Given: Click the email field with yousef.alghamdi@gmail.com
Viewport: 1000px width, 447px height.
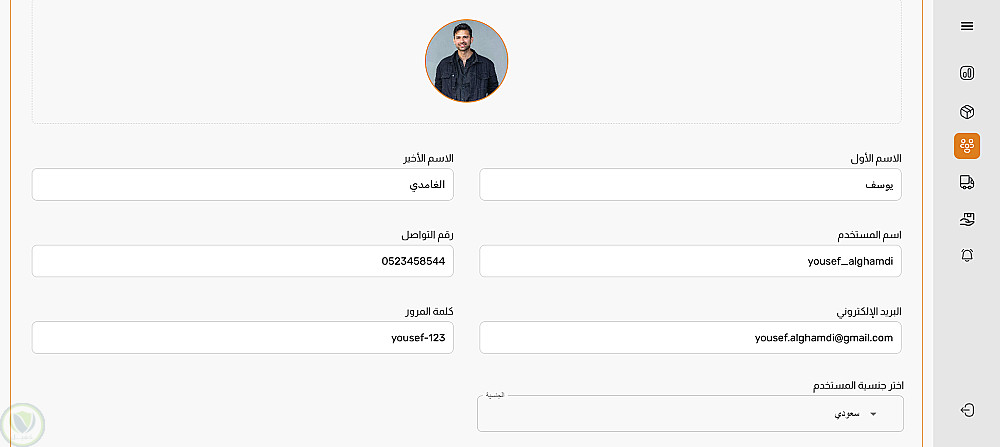Looking at the screenshot, I should [x=690, y=338].
